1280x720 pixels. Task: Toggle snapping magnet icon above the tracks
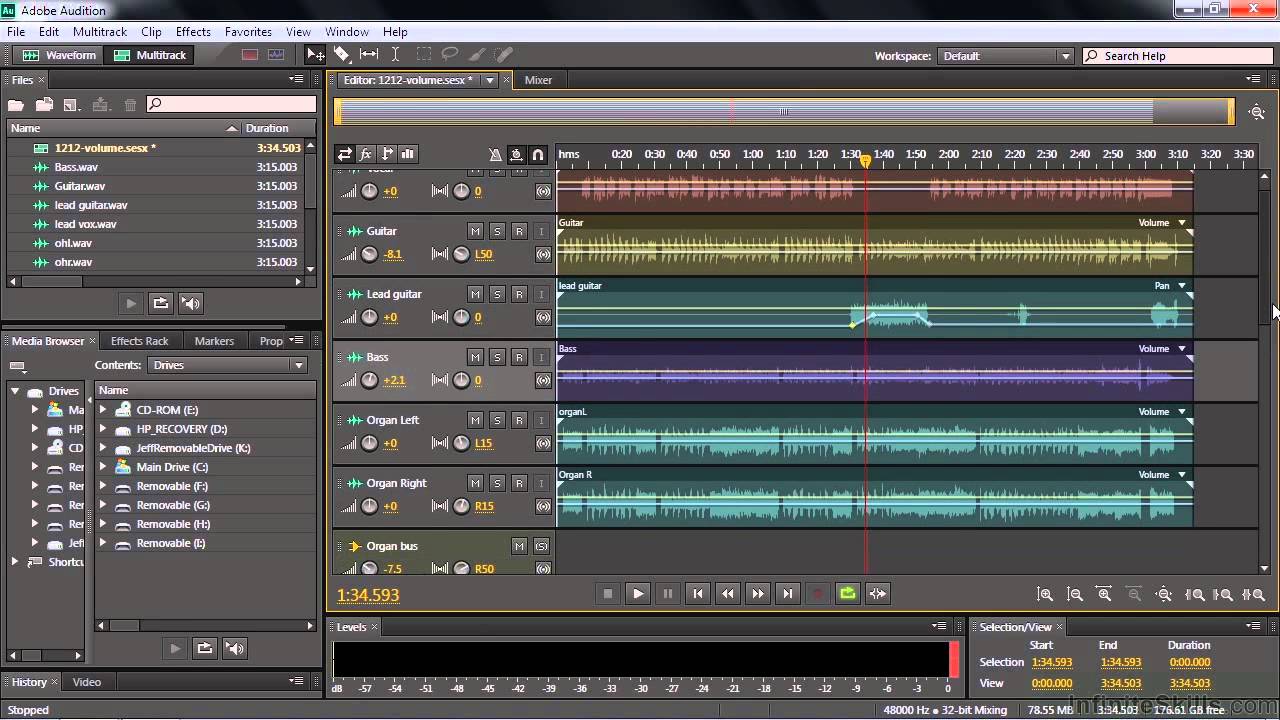click(x=537, y=154)
